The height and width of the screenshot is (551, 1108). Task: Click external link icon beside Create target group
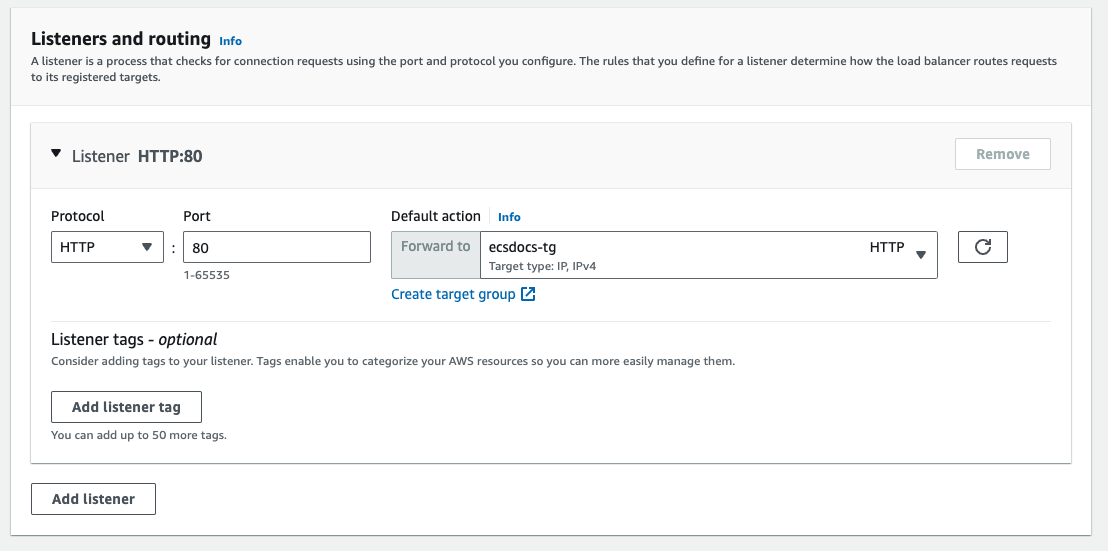tap(529, 294)
